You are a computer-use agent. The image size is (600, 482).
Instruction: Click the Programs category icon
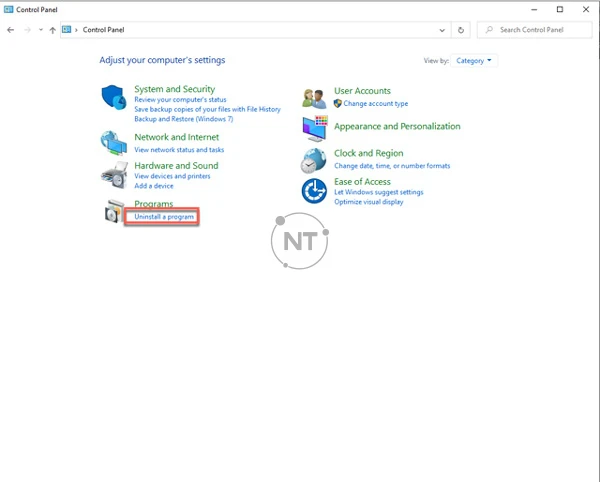pyautogui.click(x=114, y=211)
